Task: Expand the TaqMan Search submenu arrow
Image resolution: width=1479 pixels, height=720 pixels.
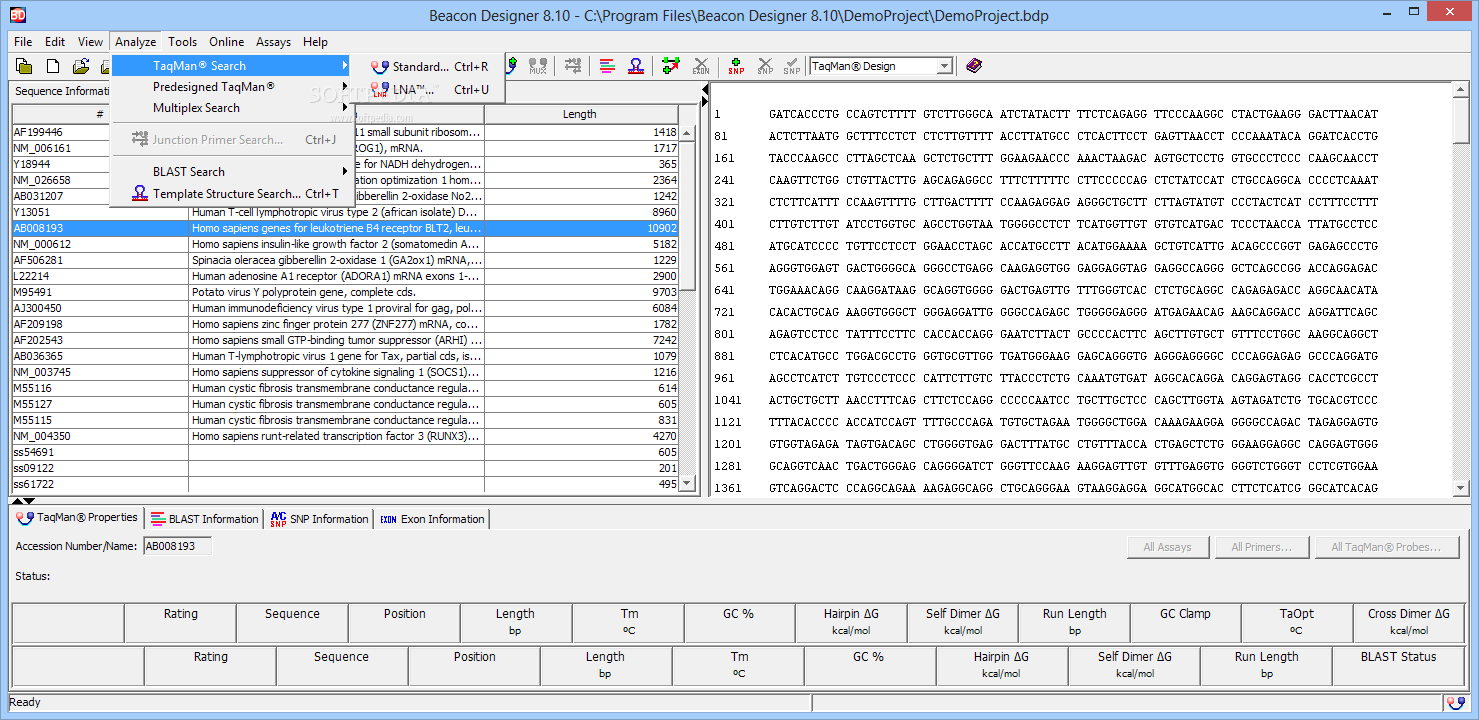Action: (x=345, y=66)
